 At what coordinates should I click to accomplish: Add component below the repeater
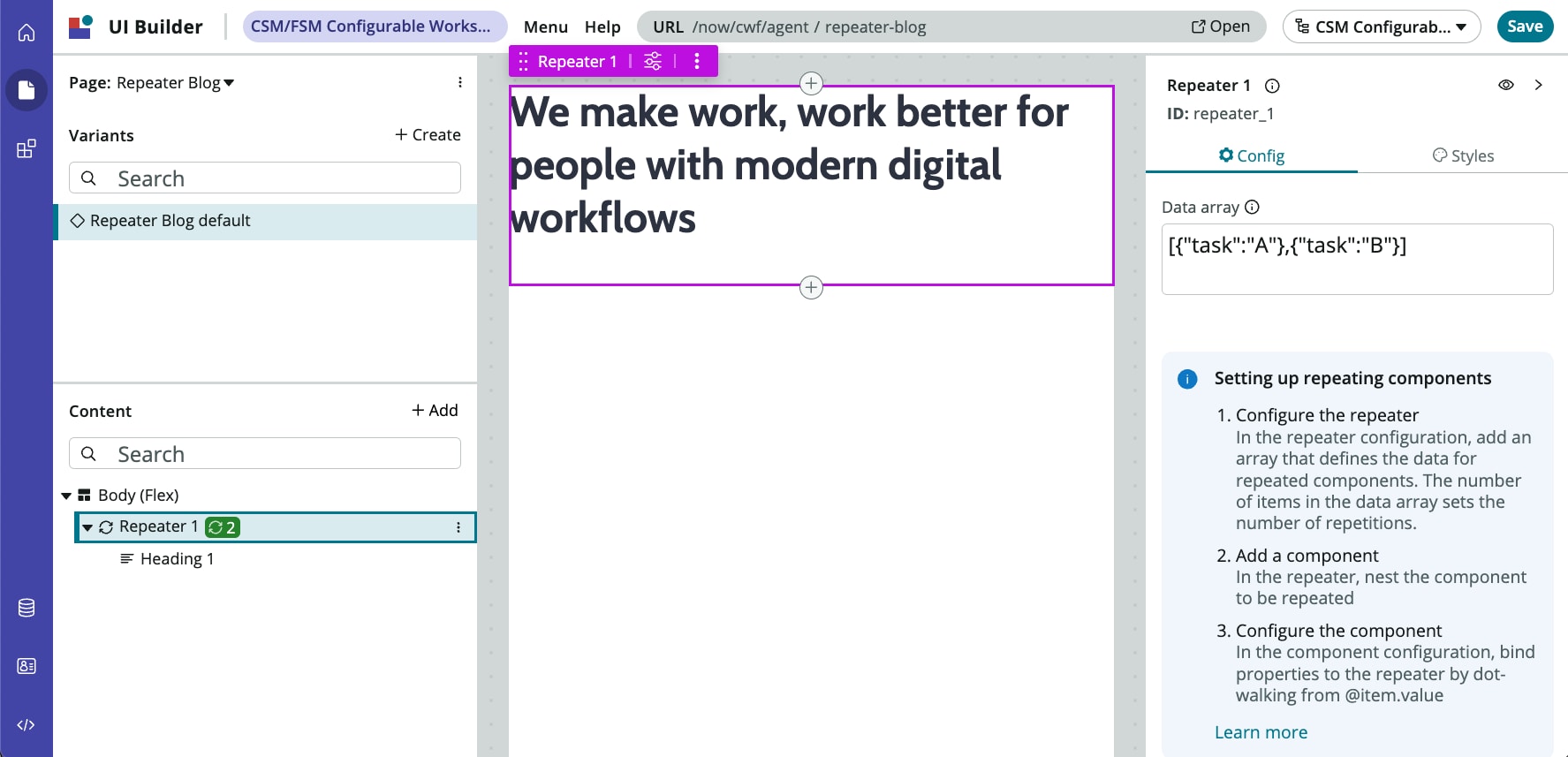(x=811, y=287)
